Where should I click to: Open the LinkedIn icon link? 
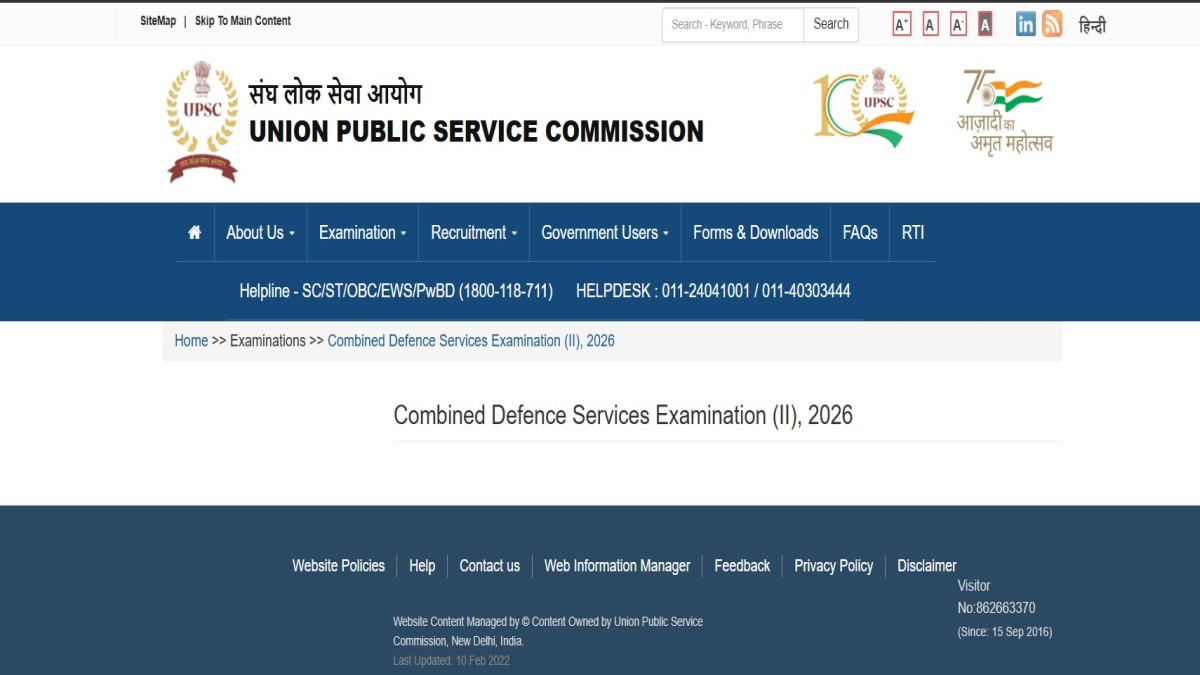(1025, 24)
